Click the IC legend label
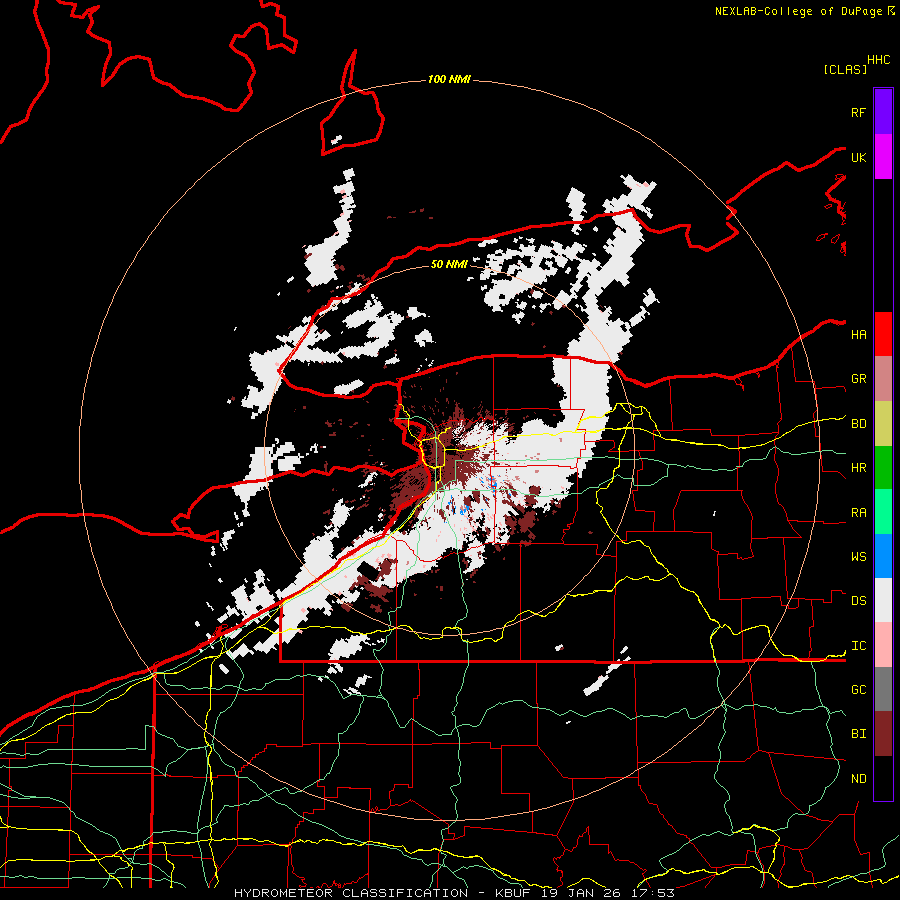 [858, 646]
